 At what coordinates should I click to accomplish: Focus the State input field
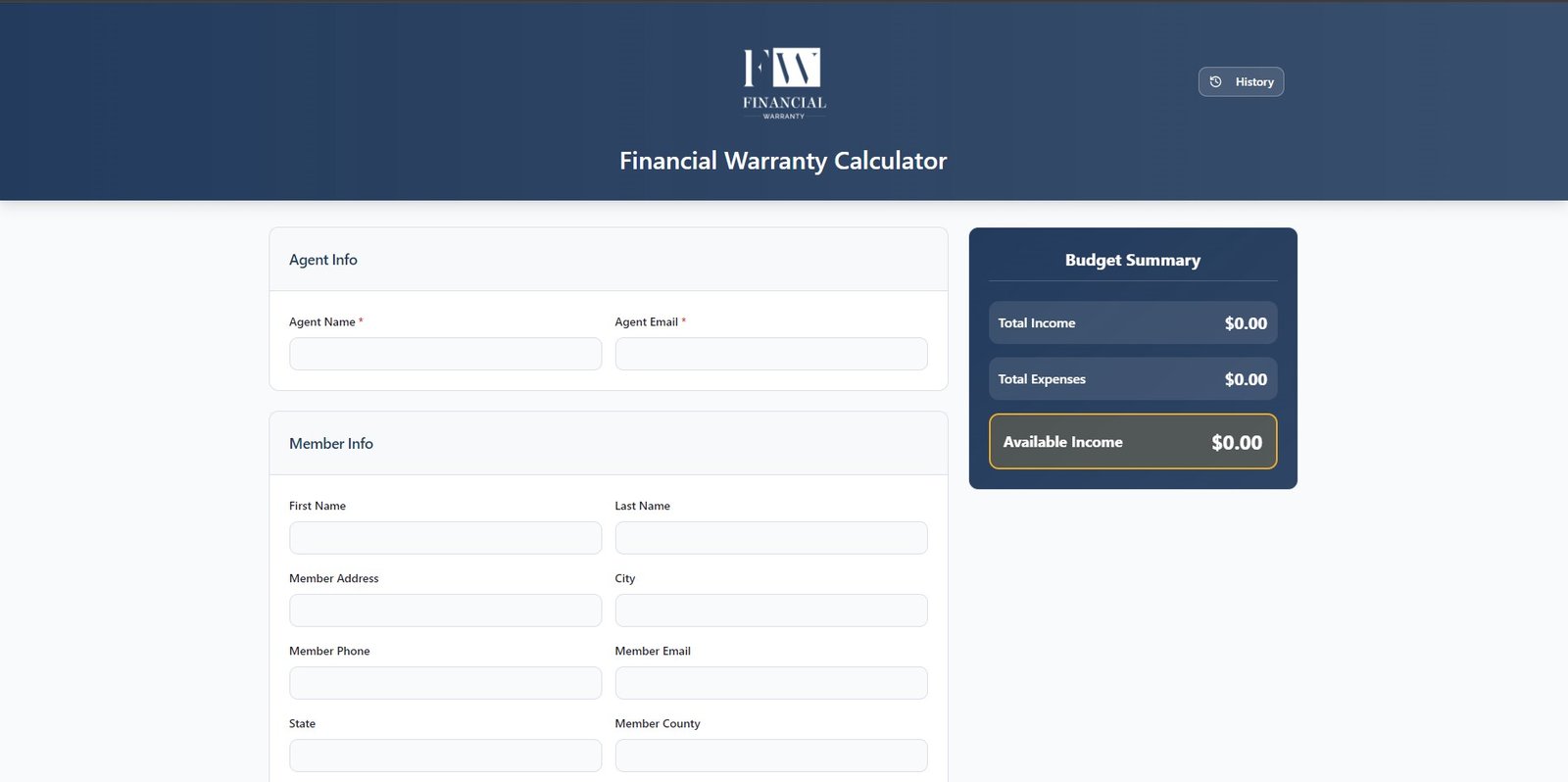coord(445,756)
